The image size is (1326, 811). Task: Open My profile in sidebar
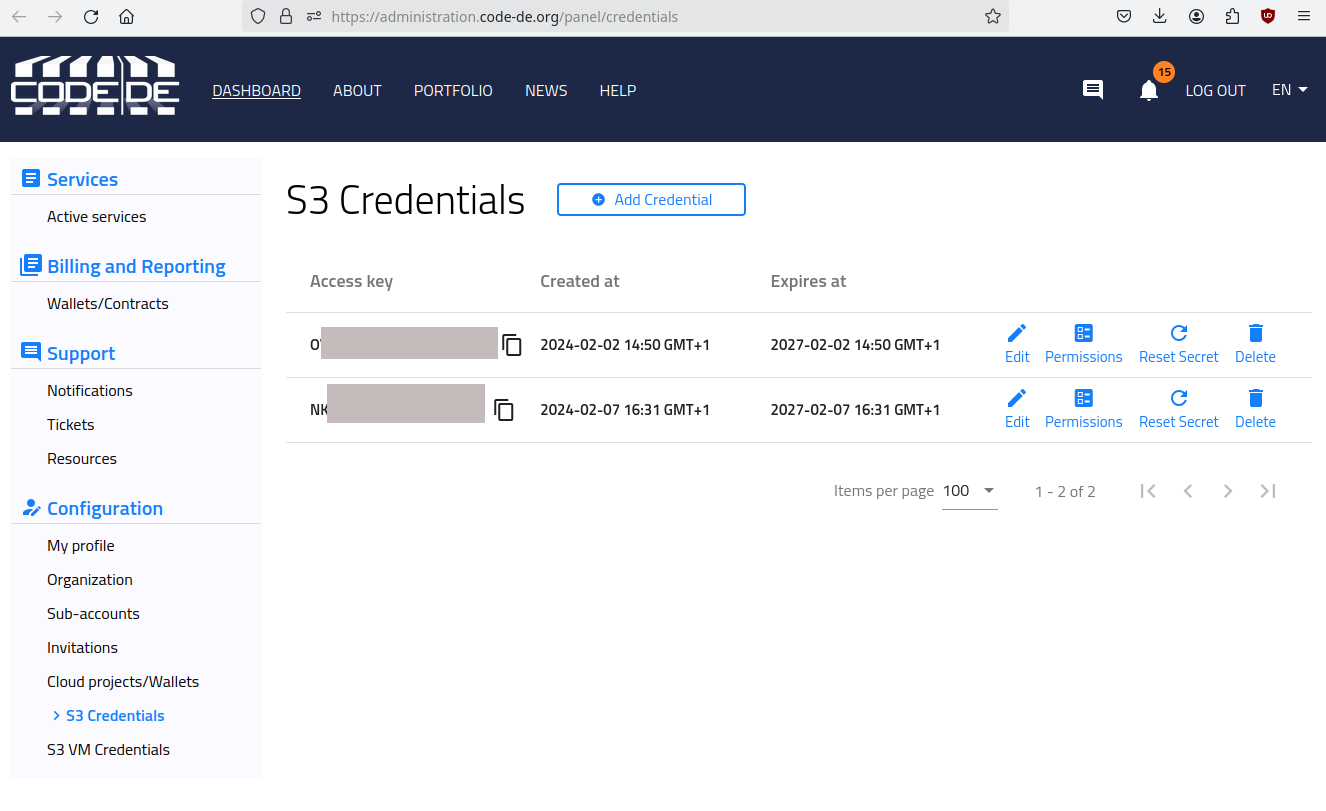click(x=81, y=546)
